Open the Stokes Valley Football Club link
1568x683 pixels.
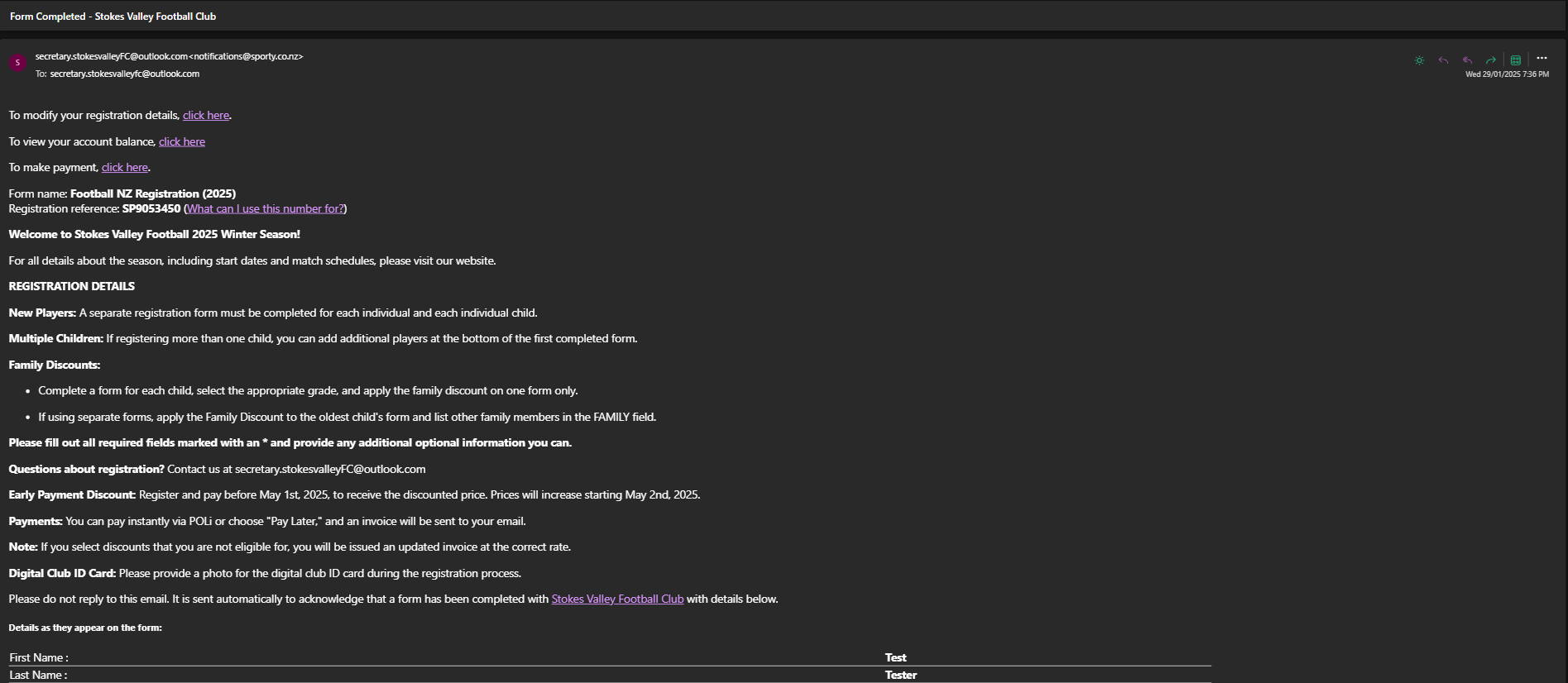pos(617,599)
